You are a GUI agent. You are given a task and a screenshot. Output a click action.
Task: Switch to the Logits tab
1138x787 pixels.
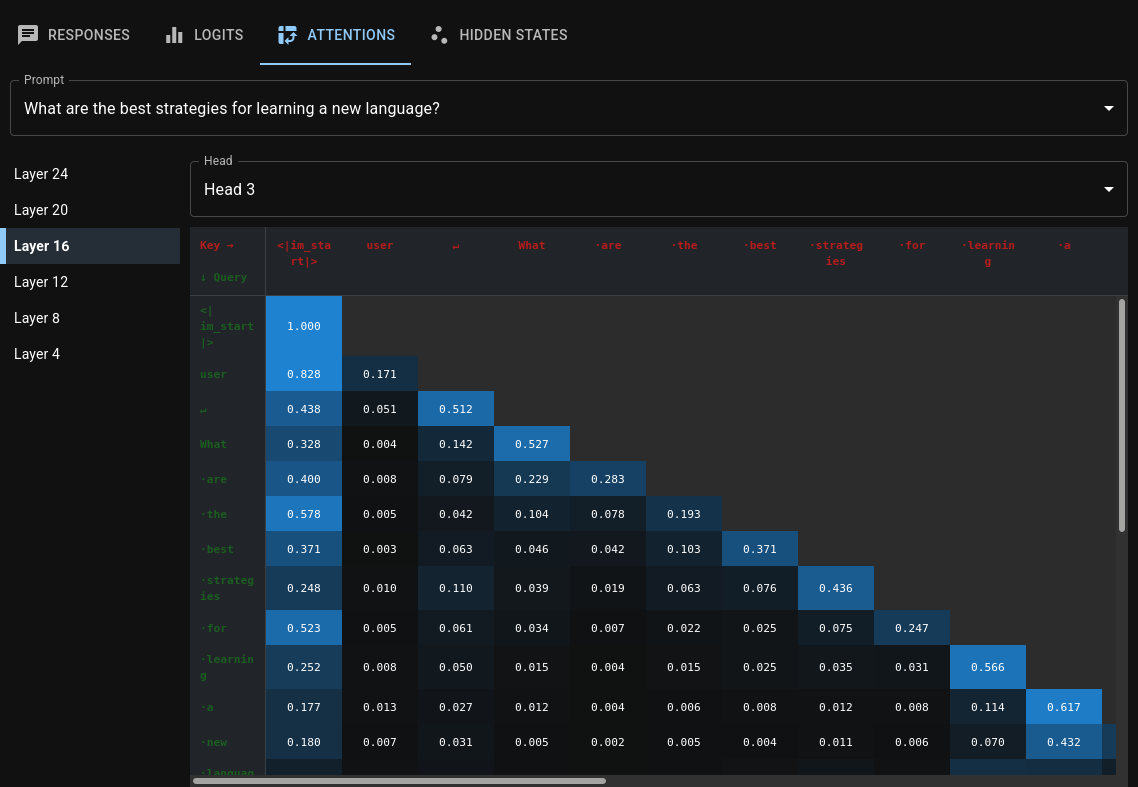[x=204, y=35]
